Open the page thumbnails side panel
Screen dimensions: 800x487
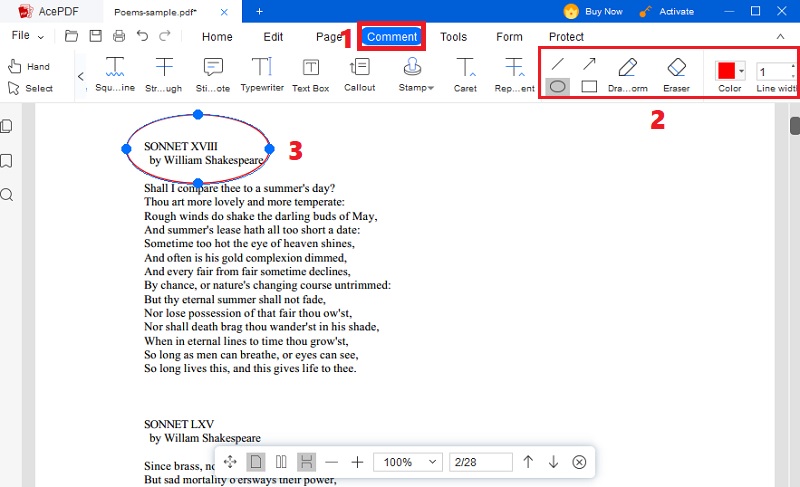point(7,126)
